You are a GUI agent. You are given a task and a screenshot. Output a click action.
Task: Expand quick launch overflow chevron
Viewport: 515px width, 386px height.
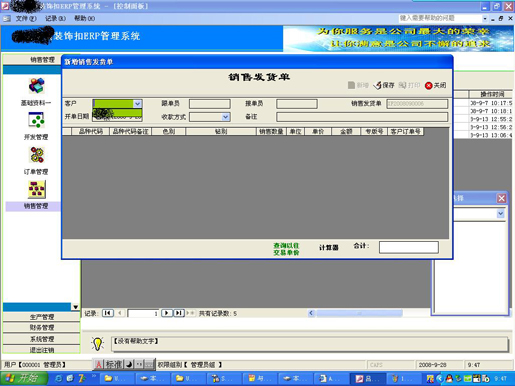94,376
